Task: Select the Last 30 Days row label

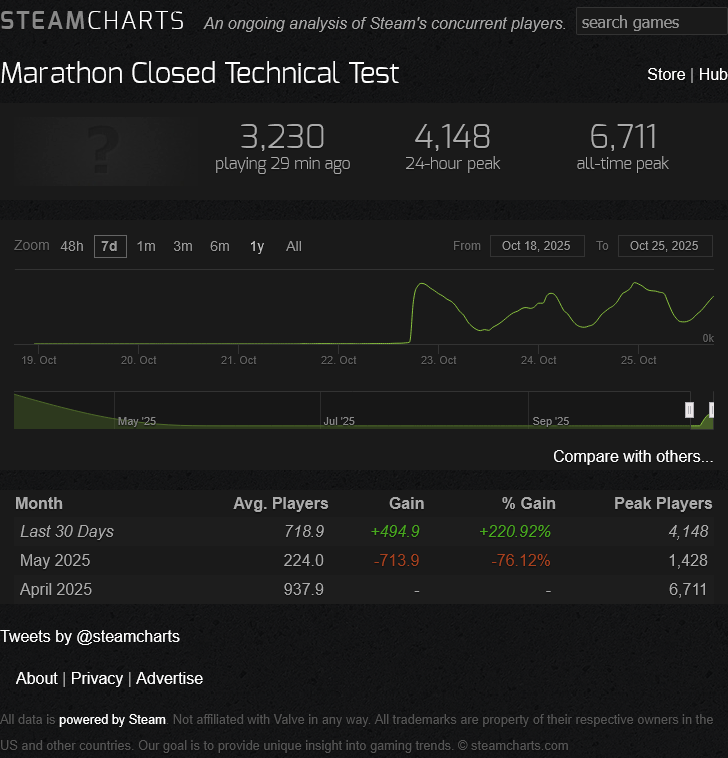Action: 67,532
